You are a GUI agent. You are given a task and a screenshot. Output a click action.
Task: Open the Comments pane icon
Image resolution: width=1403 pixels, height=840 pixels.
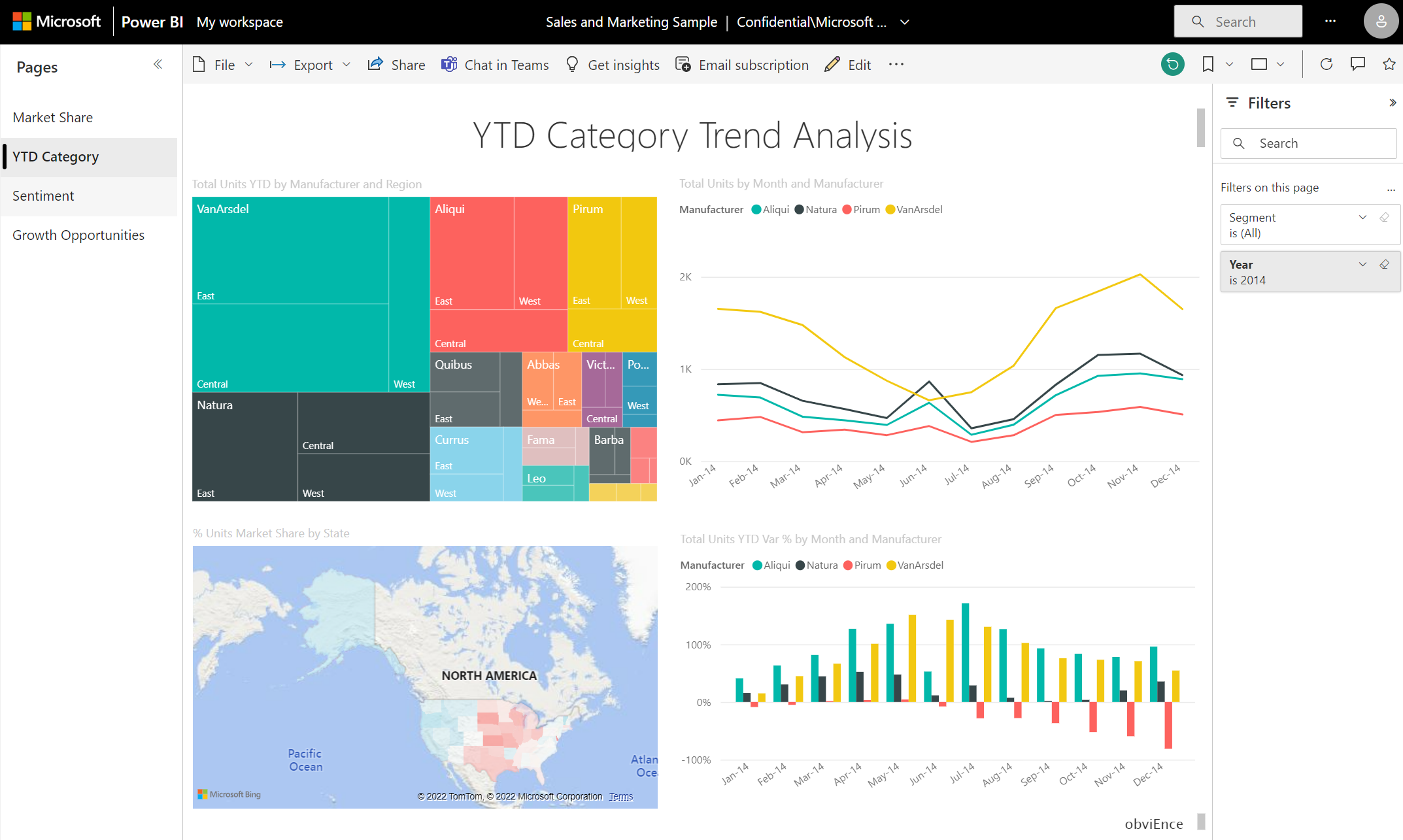pos(1358,64)
